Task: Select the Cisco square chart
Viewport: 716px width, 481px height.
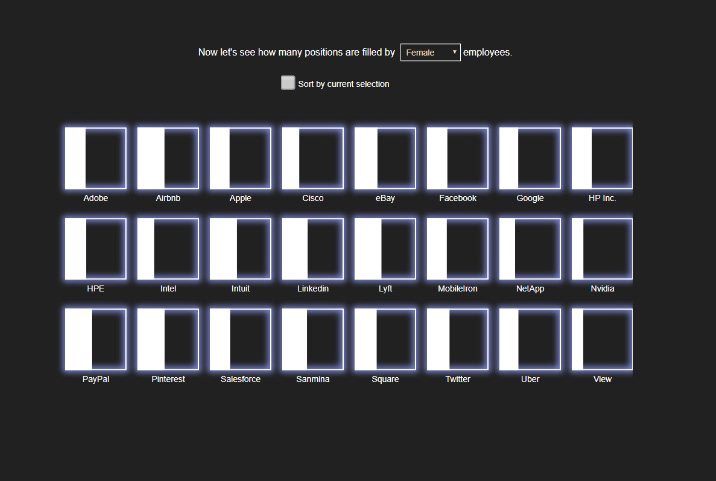Action: [313, 159]
